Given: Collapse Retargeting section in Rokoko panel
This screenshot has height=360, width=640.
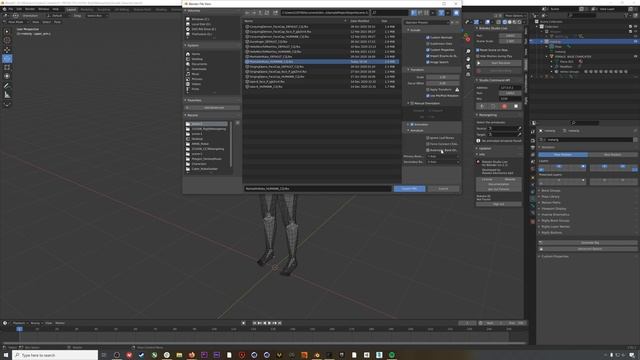Looking at the screenshot, I should point(487,115).
